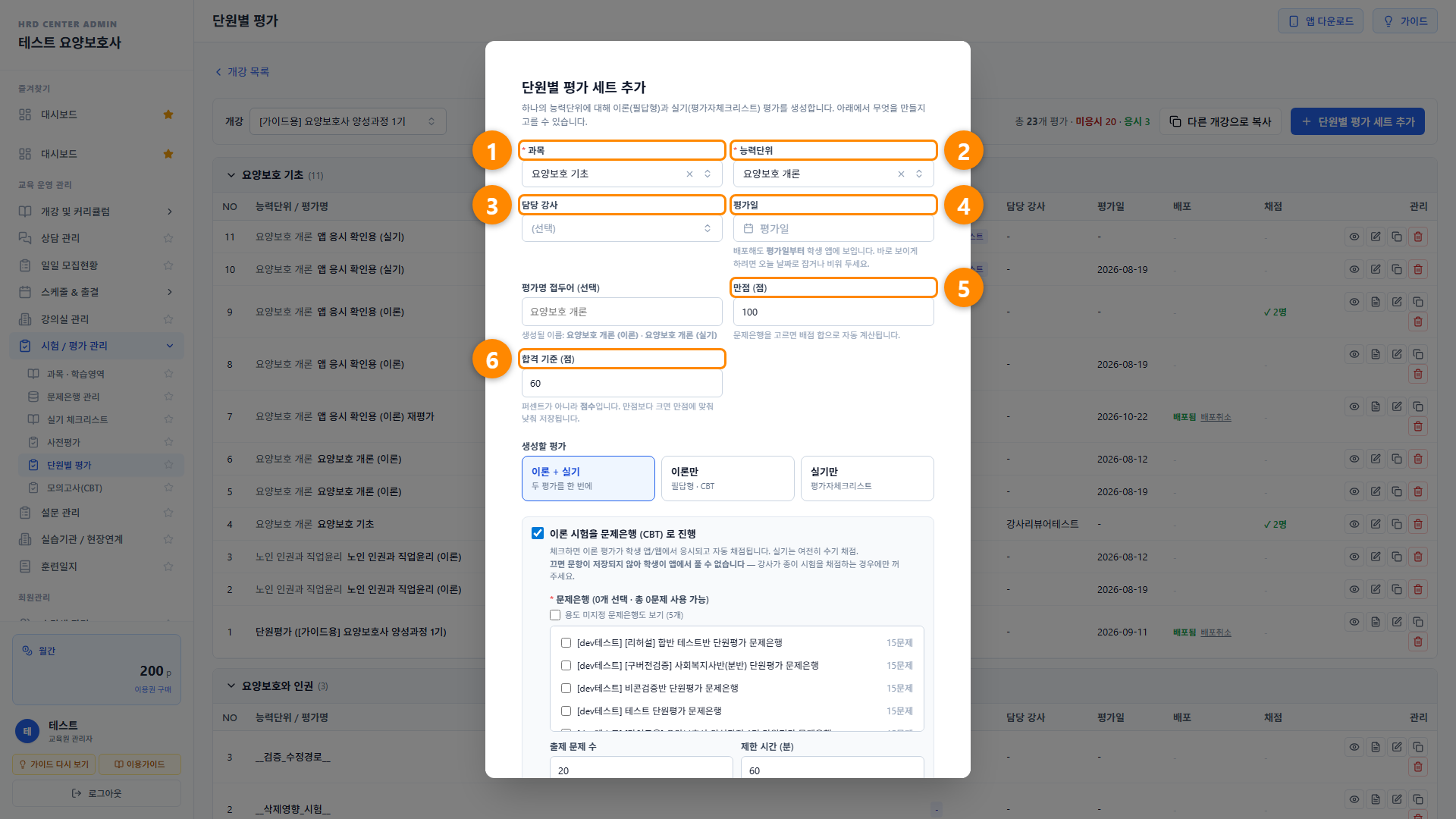Image resolution: width=1456 pixels, height=819 pixels.
Task: Click the eye view icon in row 10
Action: 1354,269
